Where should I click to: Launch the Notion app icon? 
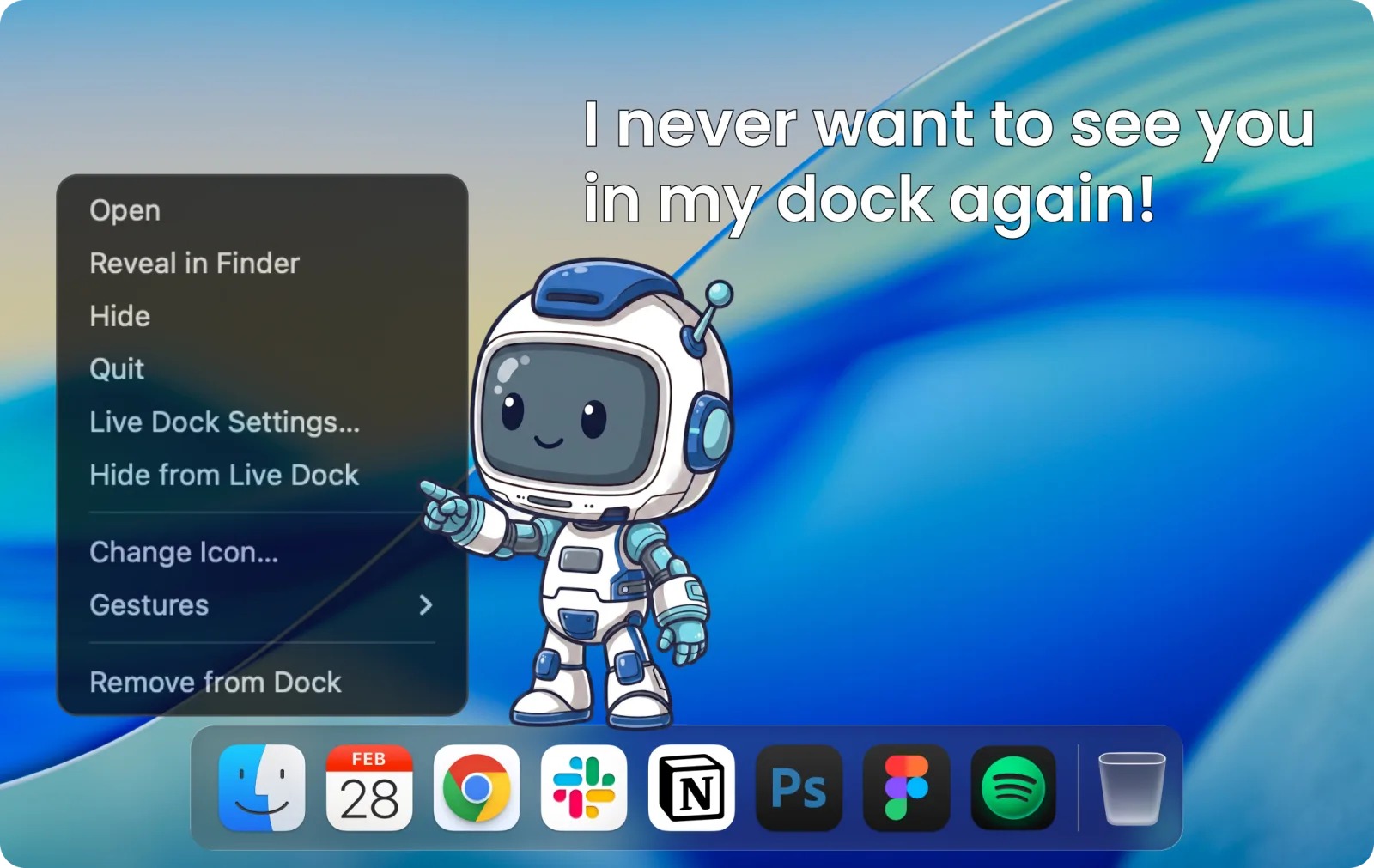[691, 788]
